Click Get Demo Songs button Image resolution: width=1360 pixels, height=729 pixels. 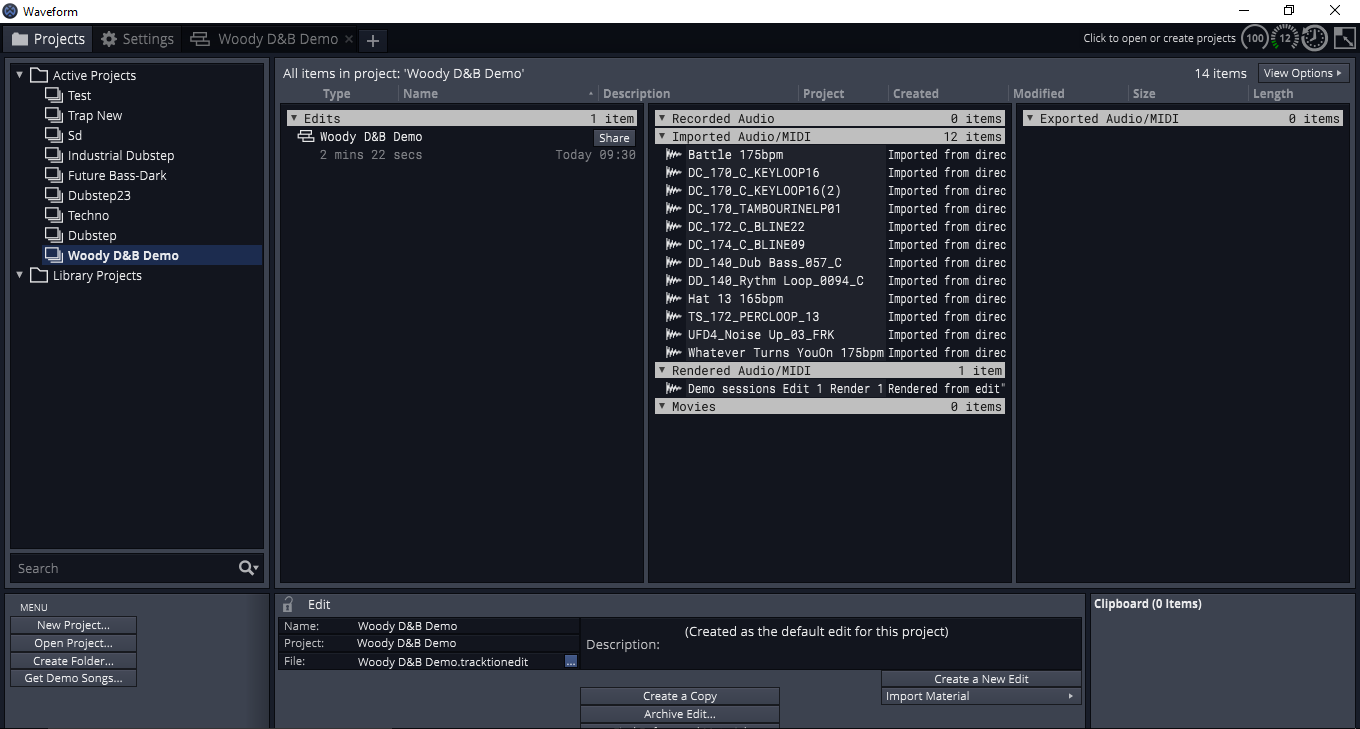coord(74,678)
